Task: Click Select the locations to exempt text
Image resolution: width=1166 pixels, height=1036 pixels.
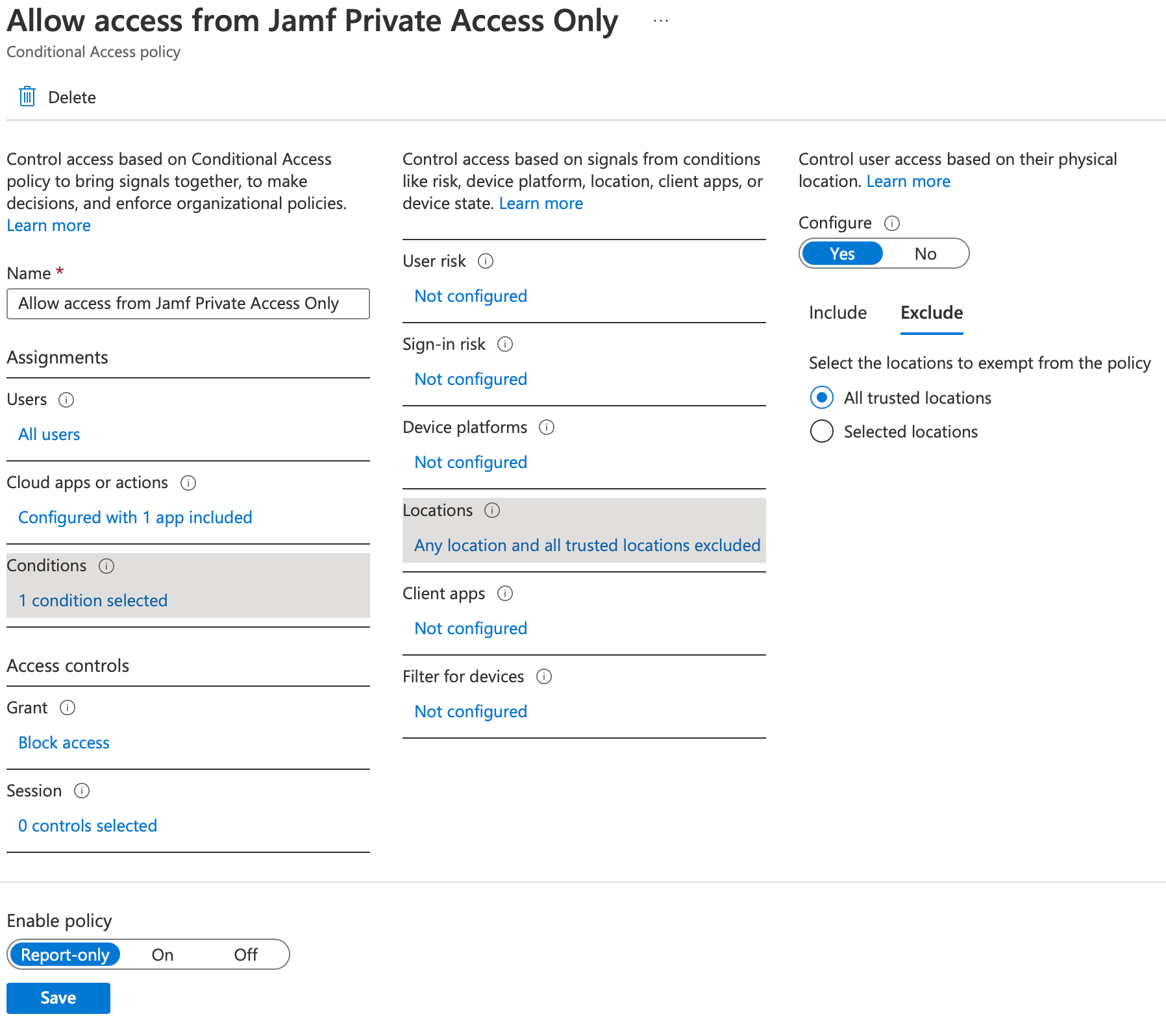Action: [980, 363]
